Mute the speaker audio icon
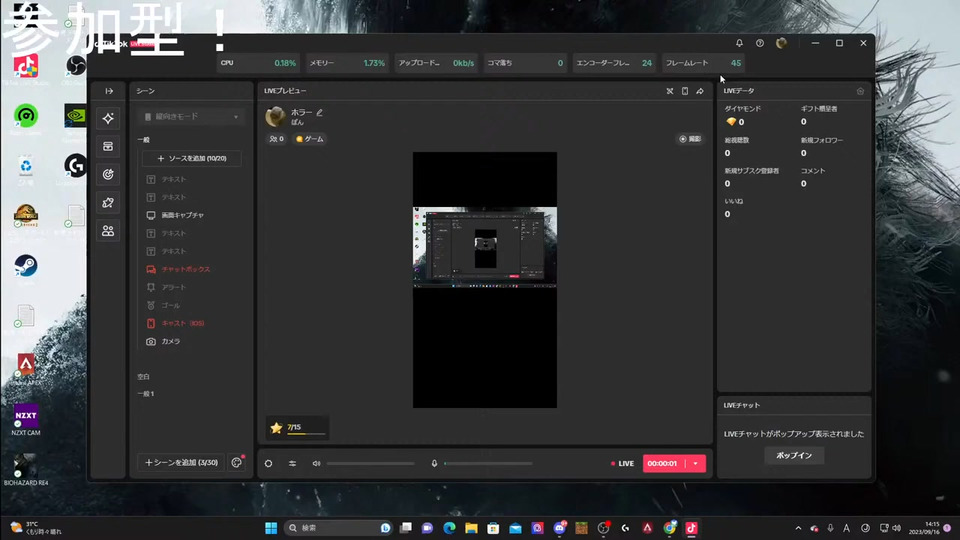The image size is (960, 540). tap(316, 463)
